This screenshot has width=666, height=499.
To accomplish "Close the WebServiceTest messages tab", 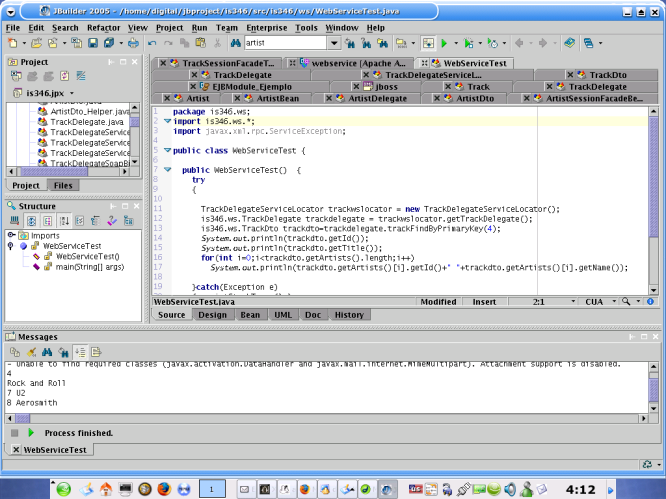I will [14, 451].
